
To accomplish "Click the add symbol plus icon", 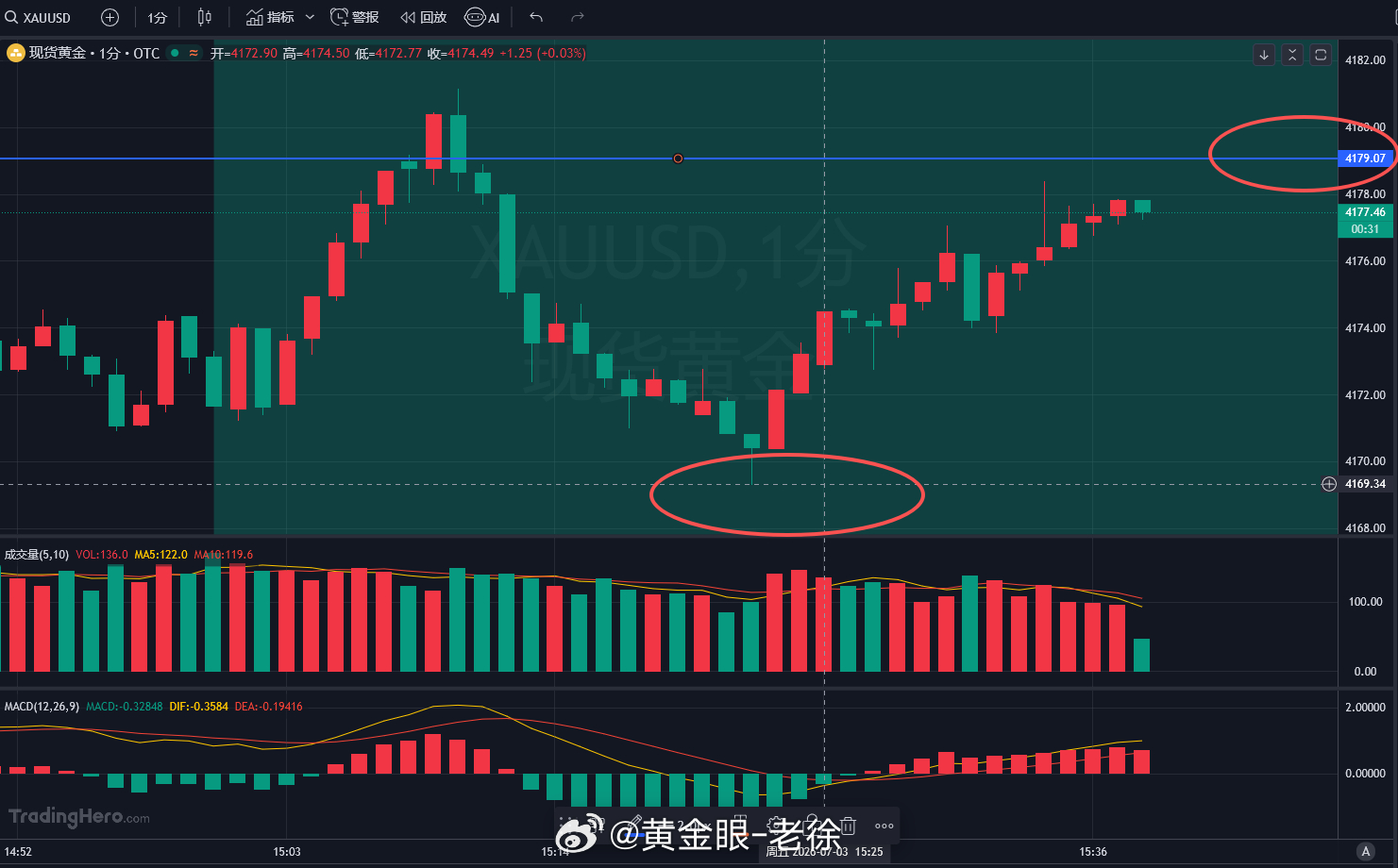I will click(109, 17).
